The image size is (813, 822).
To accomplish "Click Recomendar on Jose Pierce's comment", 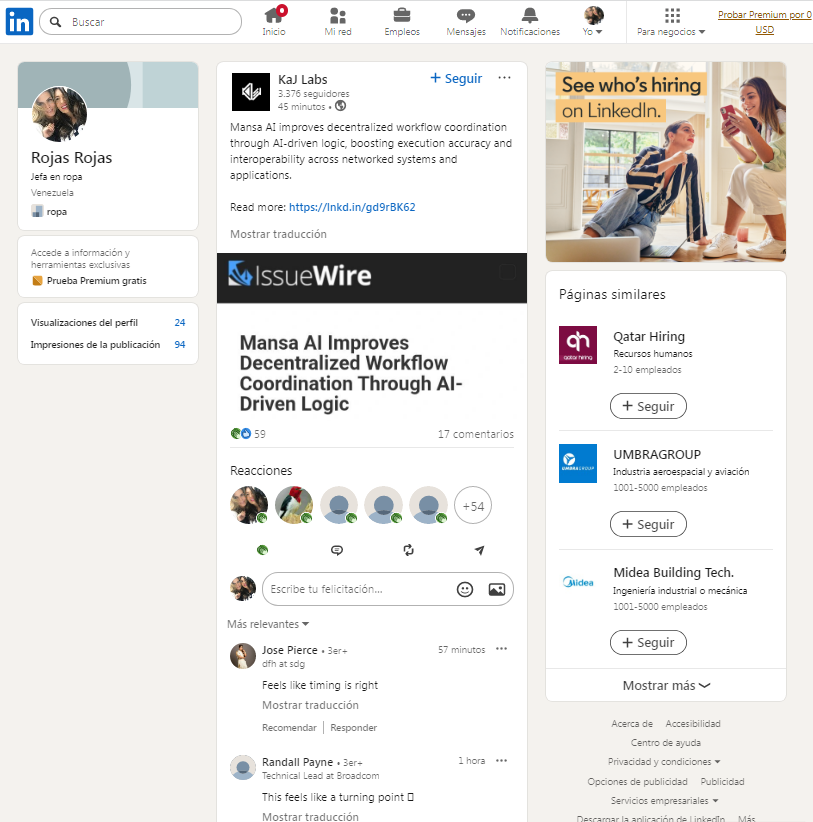I will 289,728.
